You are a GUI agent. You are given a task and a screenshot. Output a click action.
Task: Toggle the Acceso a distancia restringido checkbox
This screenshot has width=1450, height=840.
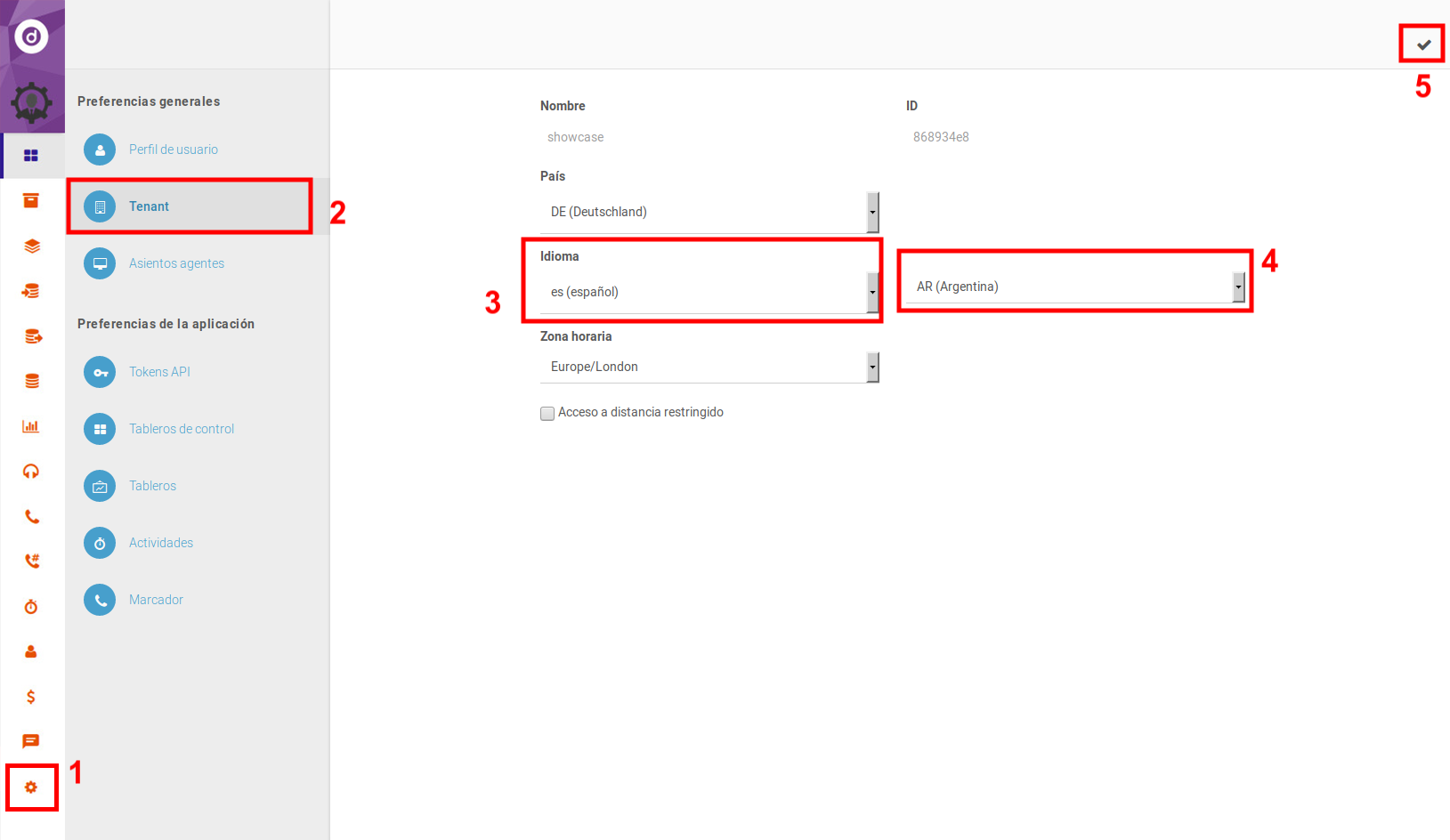coord(547,413)
